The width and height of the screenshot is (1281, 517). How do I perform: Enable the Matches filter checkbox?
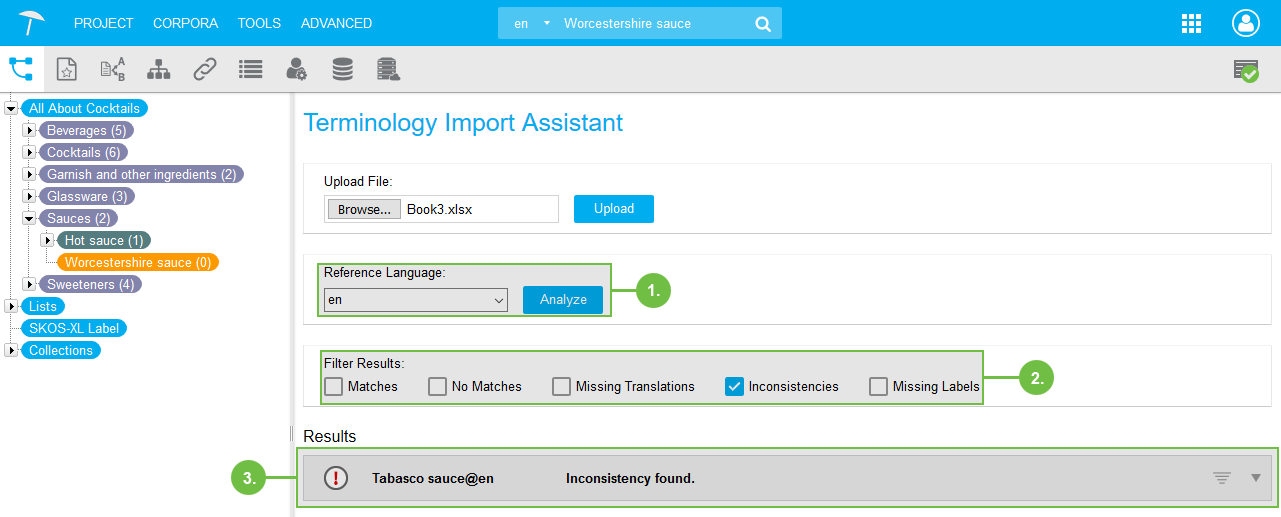coord(334,386)
